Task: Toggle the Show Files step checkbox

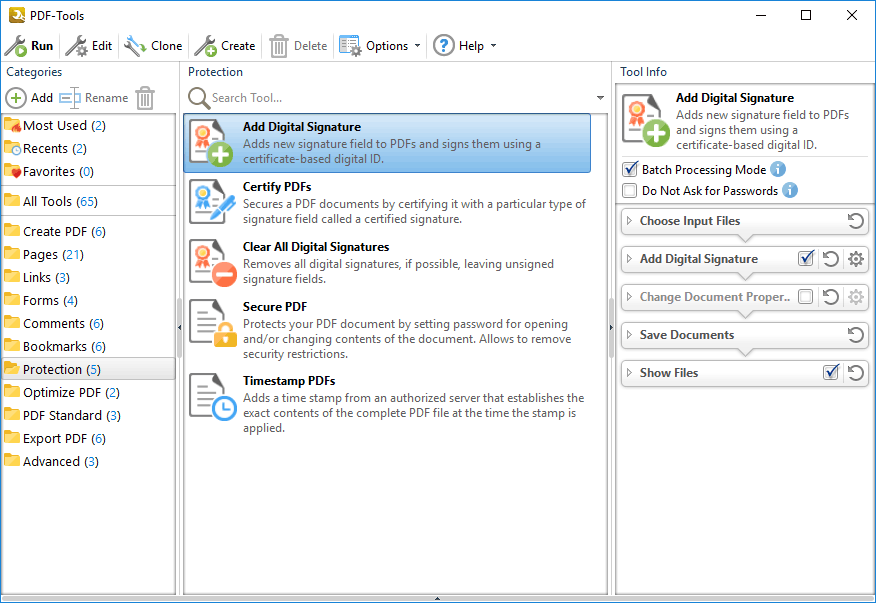Action: click(x=831, y=372)
